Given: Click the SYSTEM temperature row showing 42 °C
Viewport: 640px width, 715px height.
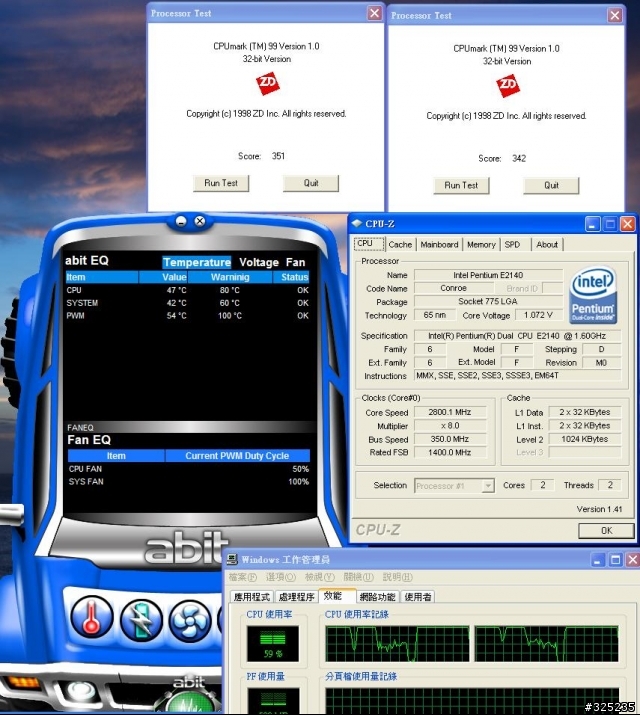Looking at the screenshot, I should (187, 303).
